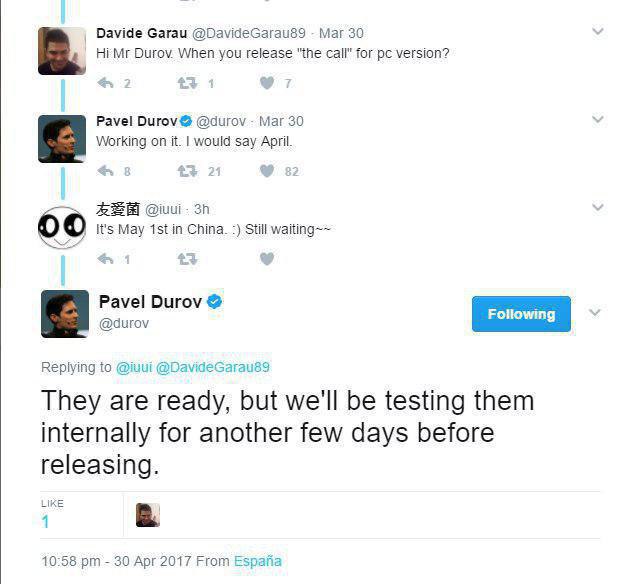Open the España location link
628x584 pixels.
(258, 561)
